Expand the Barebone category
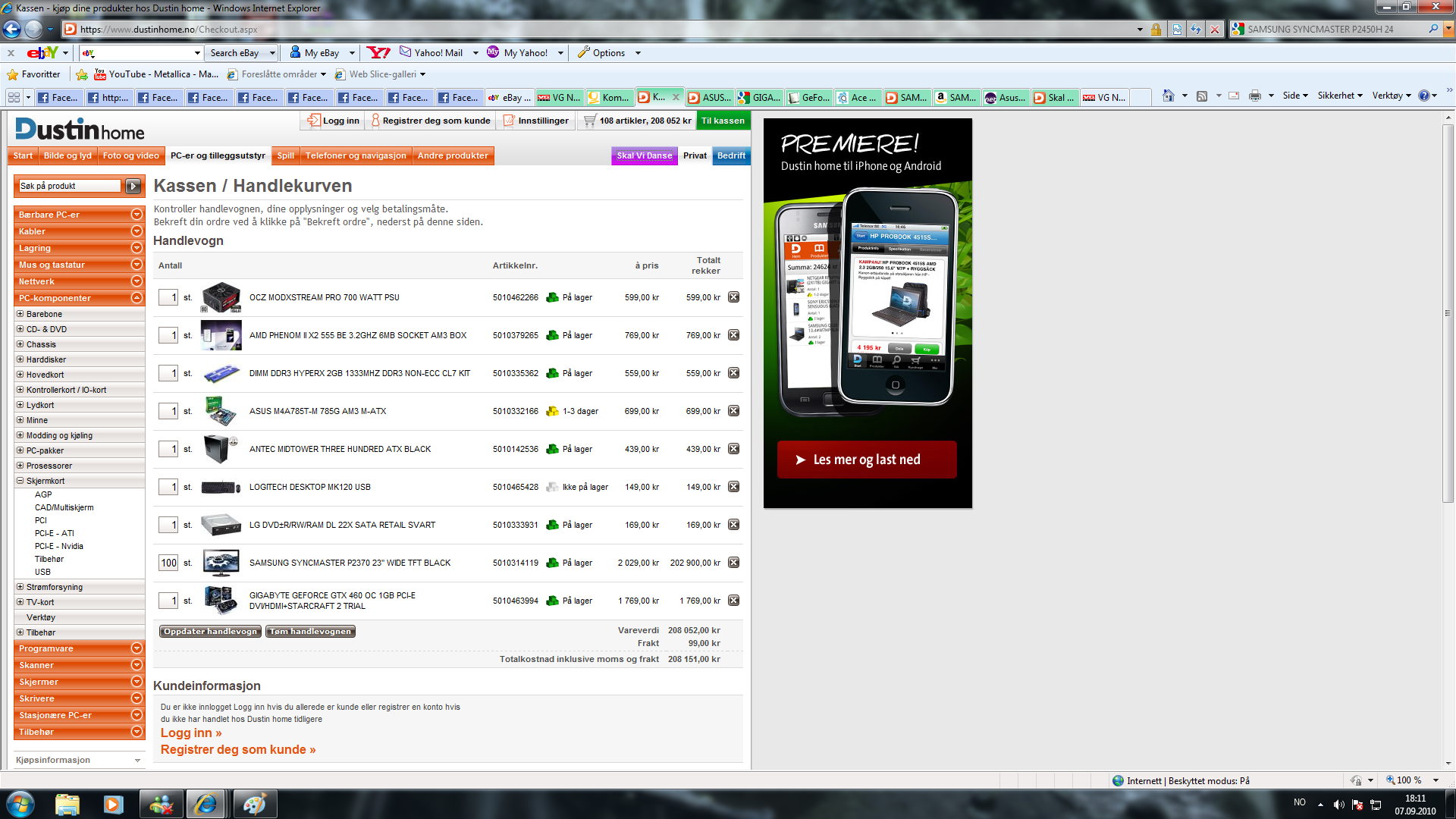Screen dimensions: 1456x819 click(20, 314)
